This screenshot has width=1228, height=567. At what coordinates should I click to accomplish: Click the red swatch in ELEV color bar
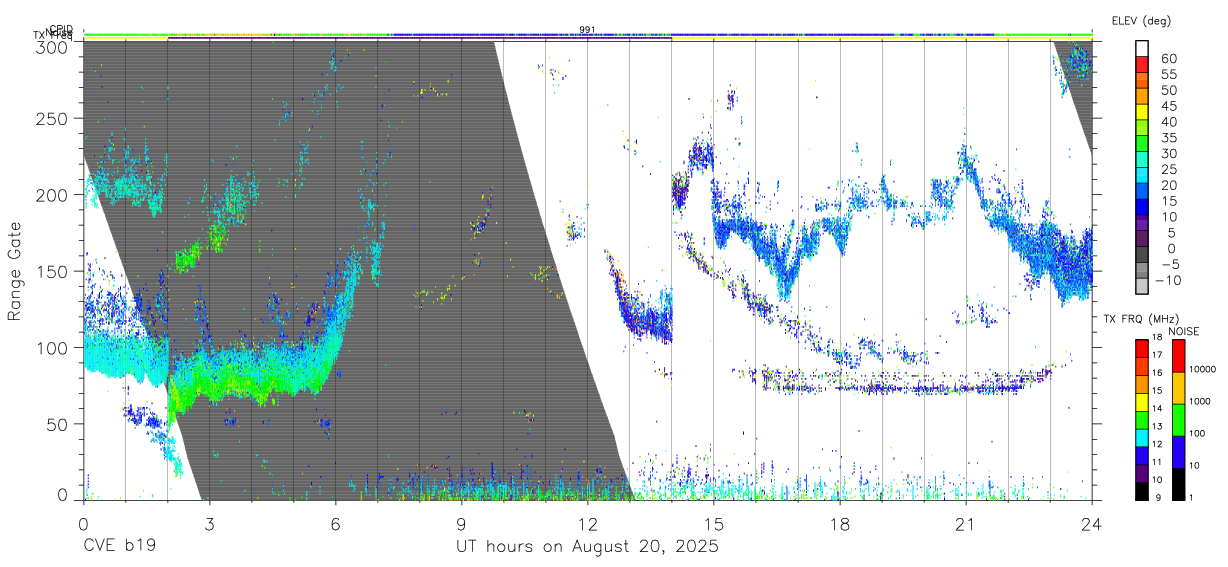coord(1142,65)
